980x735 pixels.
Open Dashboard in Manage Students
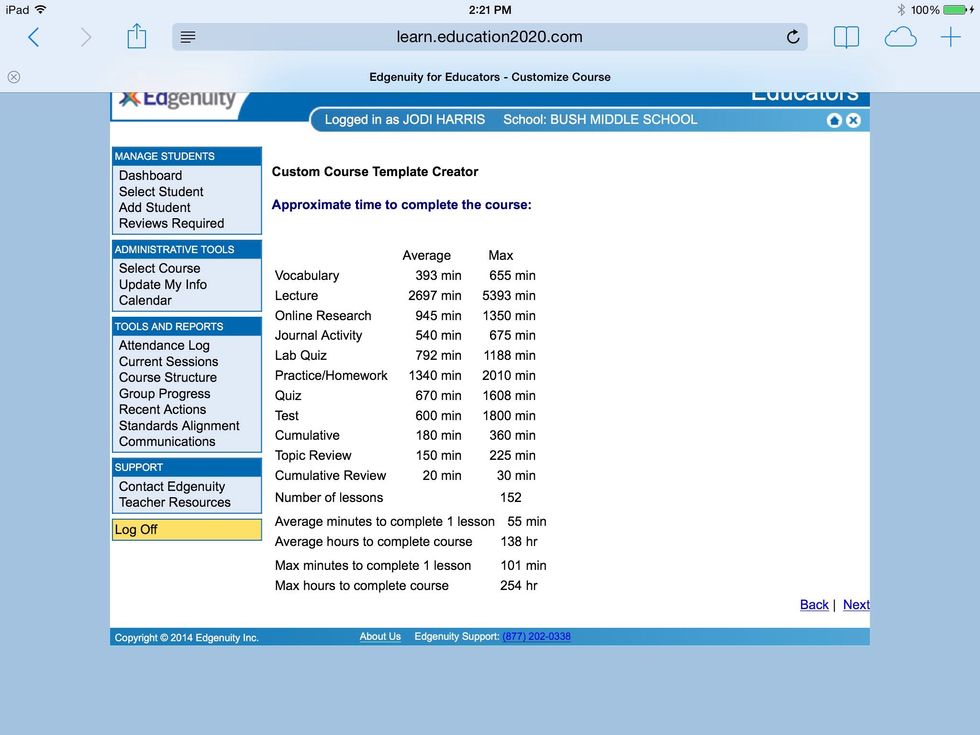click(150, 176)
